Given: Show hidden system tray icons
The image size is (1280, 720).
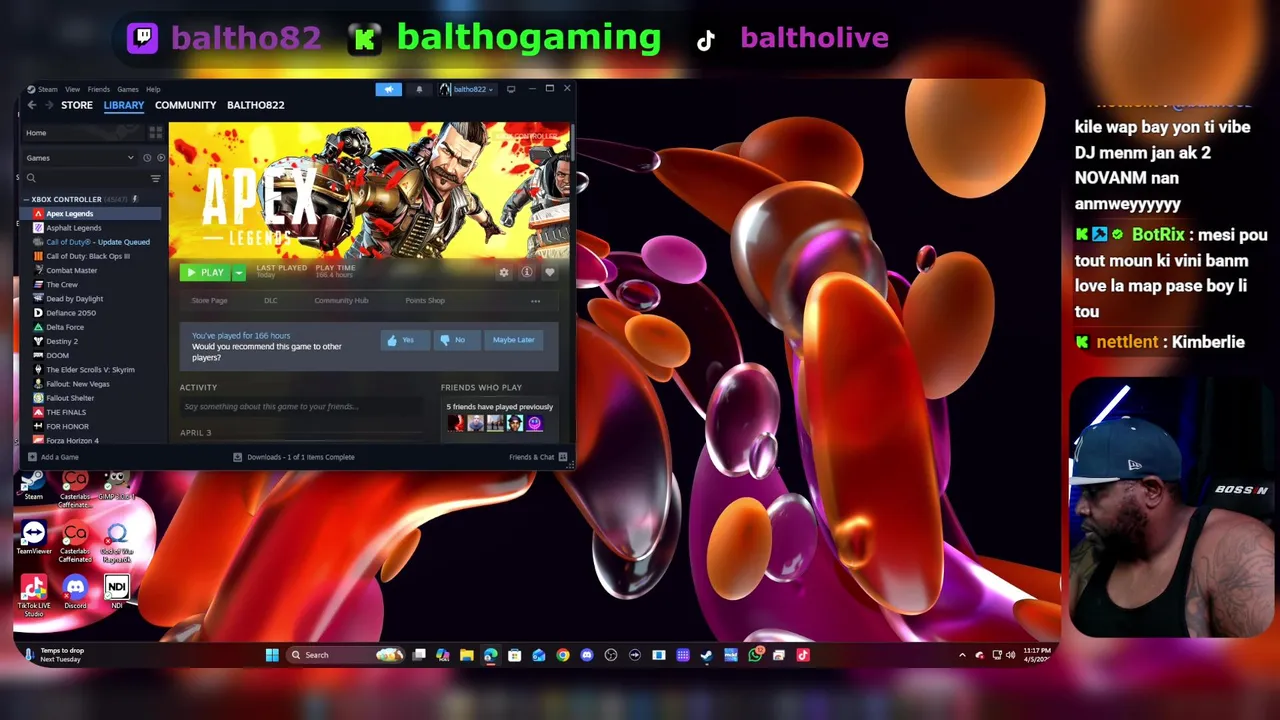Looking at the screenshot, I should [962, 655].
